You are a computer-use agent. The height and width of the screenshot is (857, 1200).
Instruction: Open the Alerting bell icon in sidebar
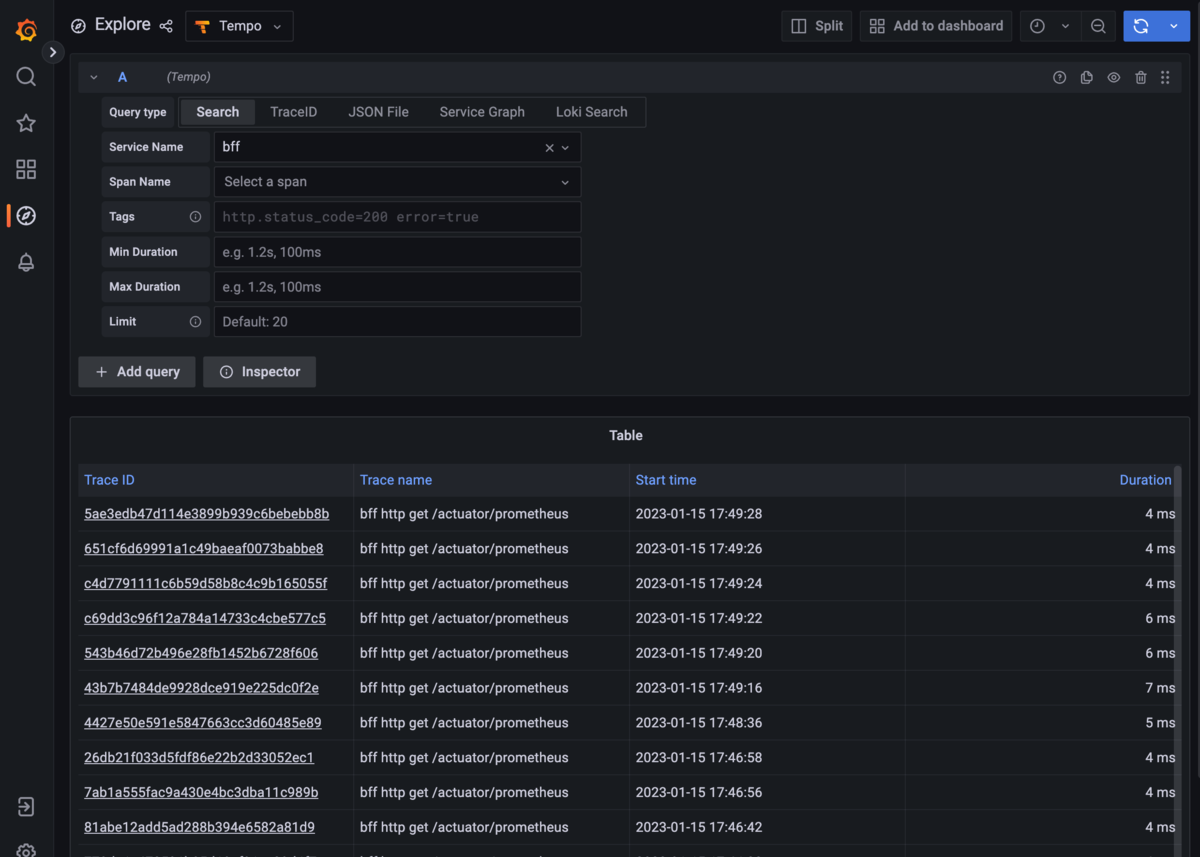pyautogui.click(x=26, y=262)
